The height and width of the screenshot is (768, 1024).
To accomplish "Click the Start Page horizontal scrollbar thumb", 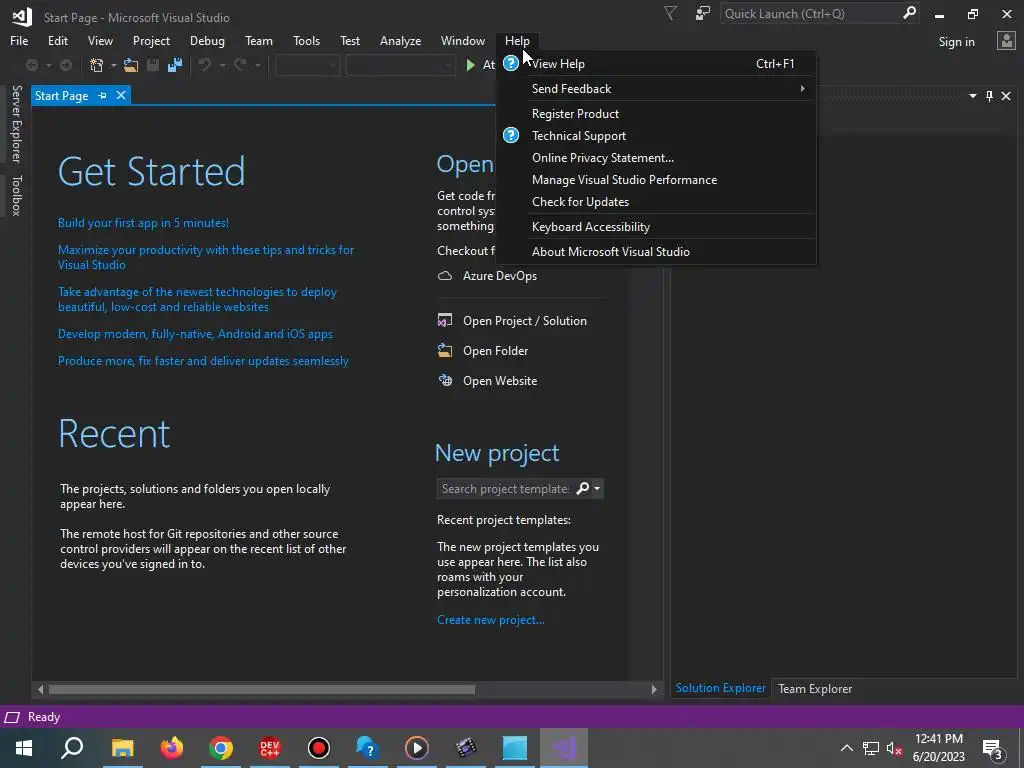I will coord(262,689).
